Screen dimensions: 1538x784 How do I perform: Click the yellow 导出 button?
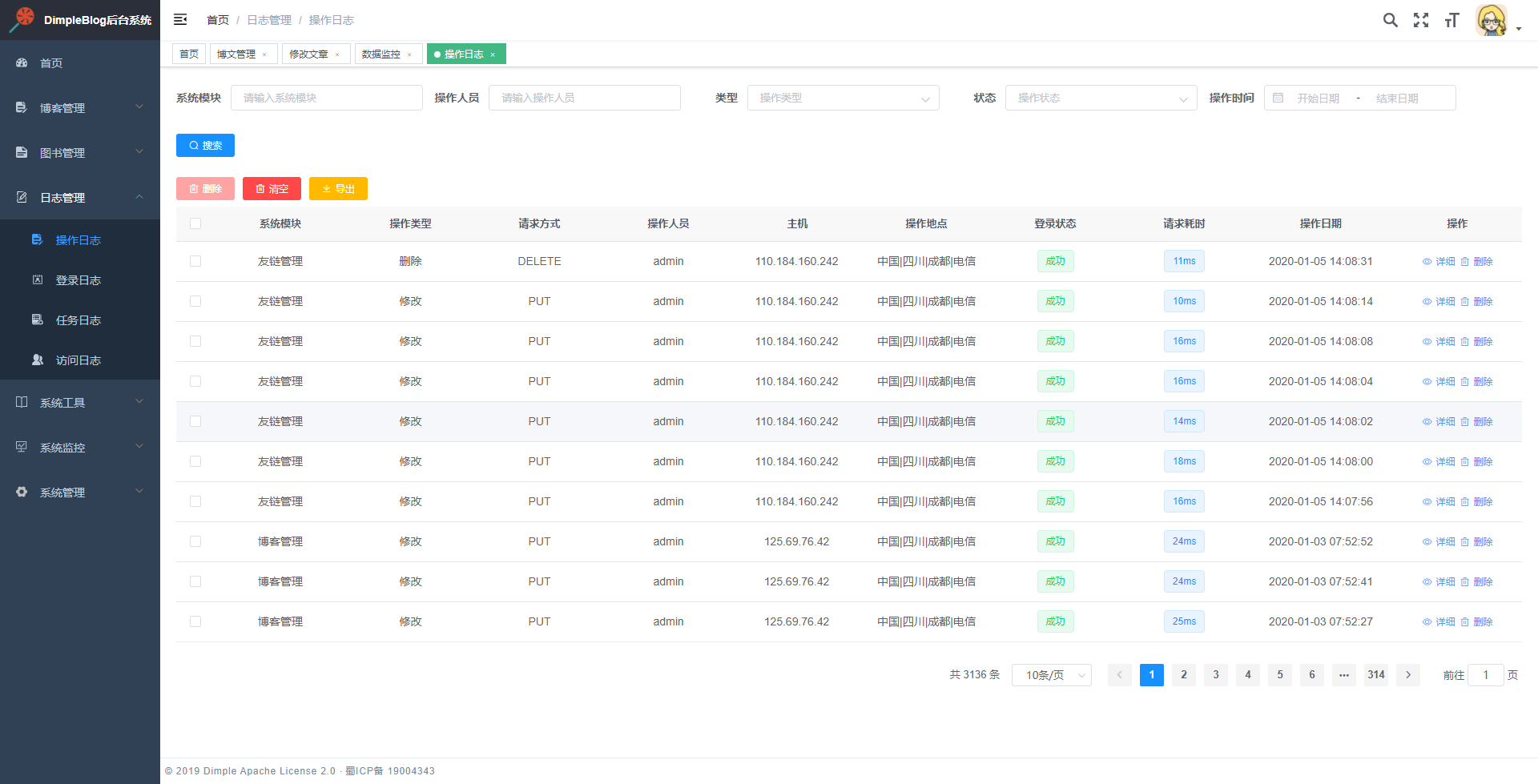pyautogui.click(x=338, y=188)
